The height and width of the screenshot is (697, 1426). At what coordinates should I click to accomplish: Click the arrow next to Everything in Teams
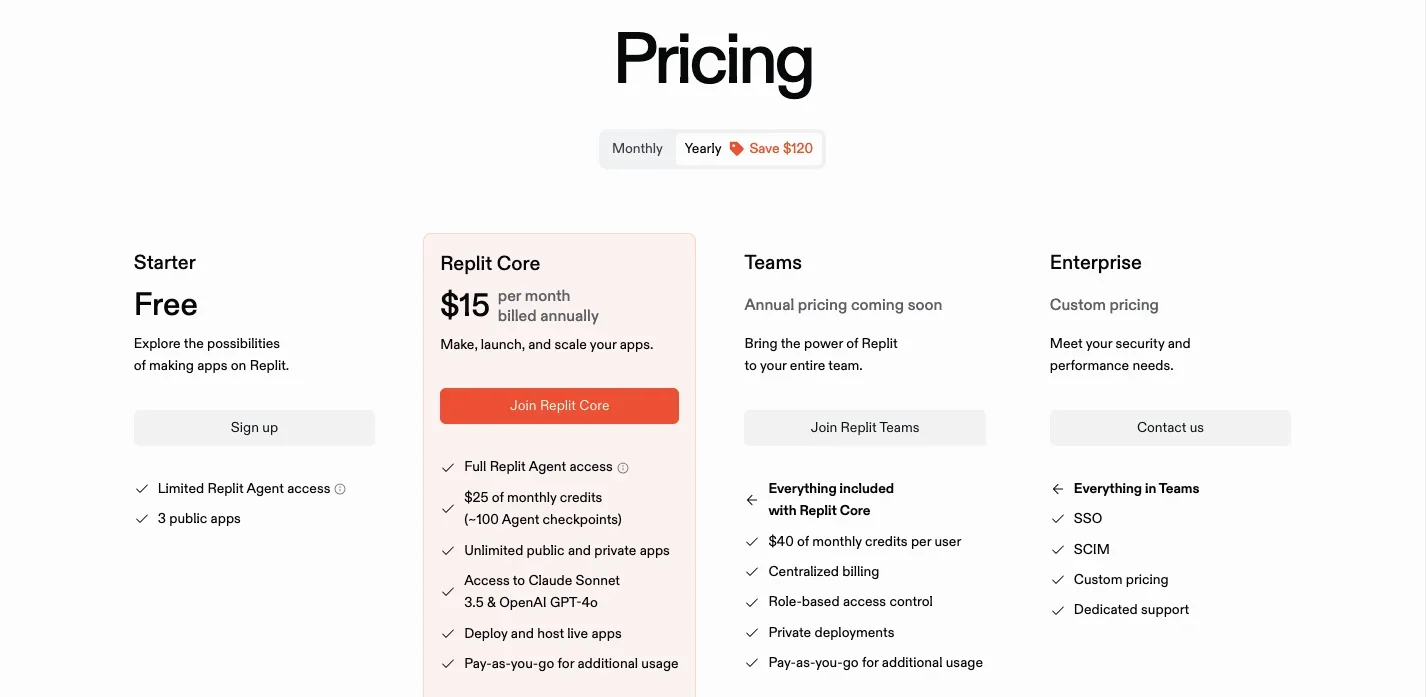pos(1057,488)
